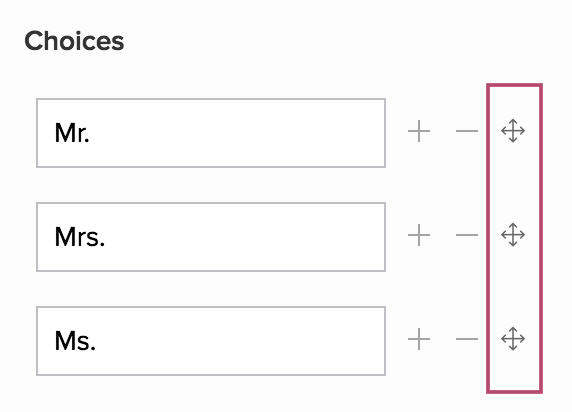The height and width of the screenshot is (412, 572).
Task: Add a choice after the Mr. row
Action: point(419,131)
